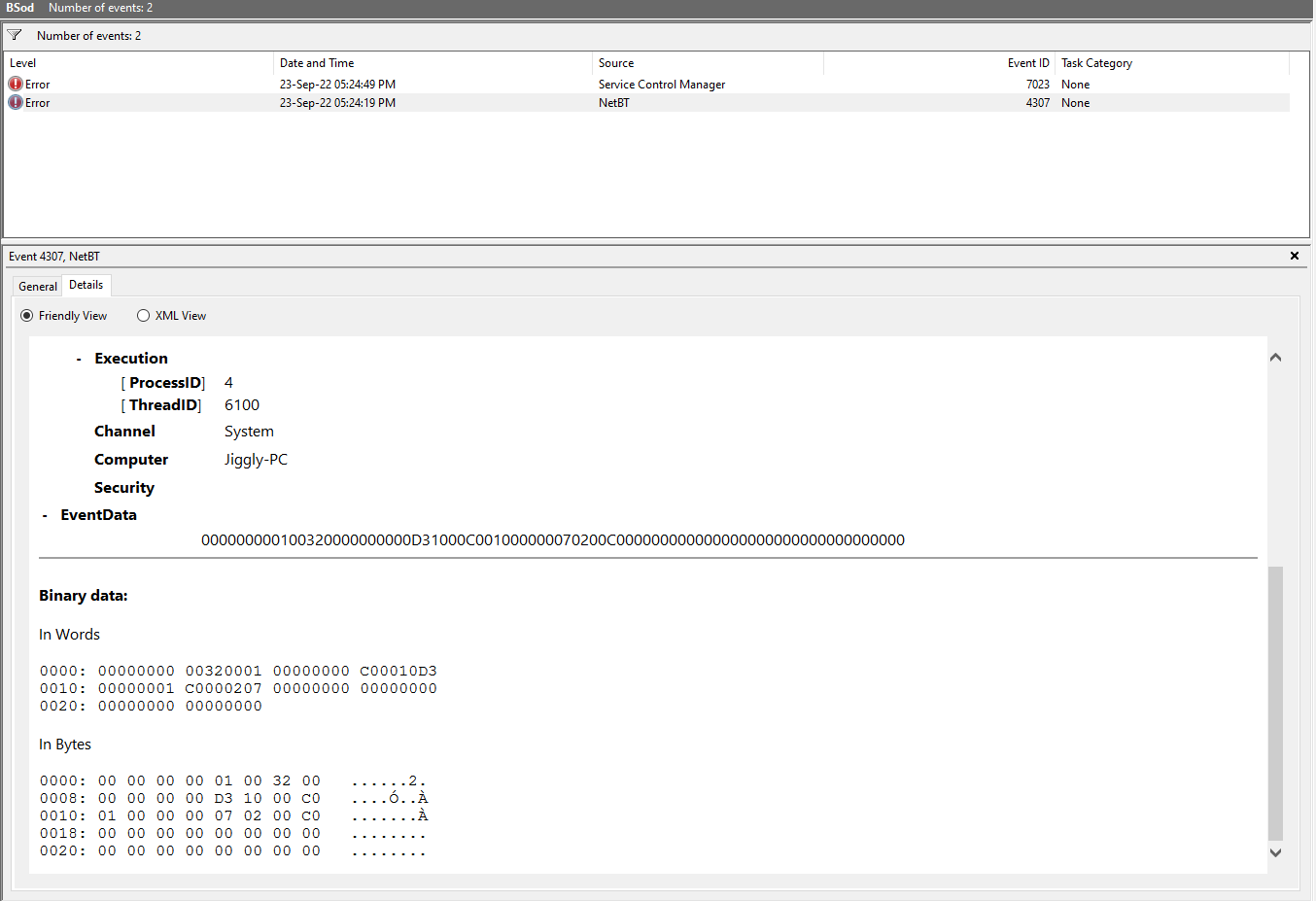This screenshot has width=1316, height=901.
Task: Sort by the Task Category column
Action: [x=1173, y=63]
